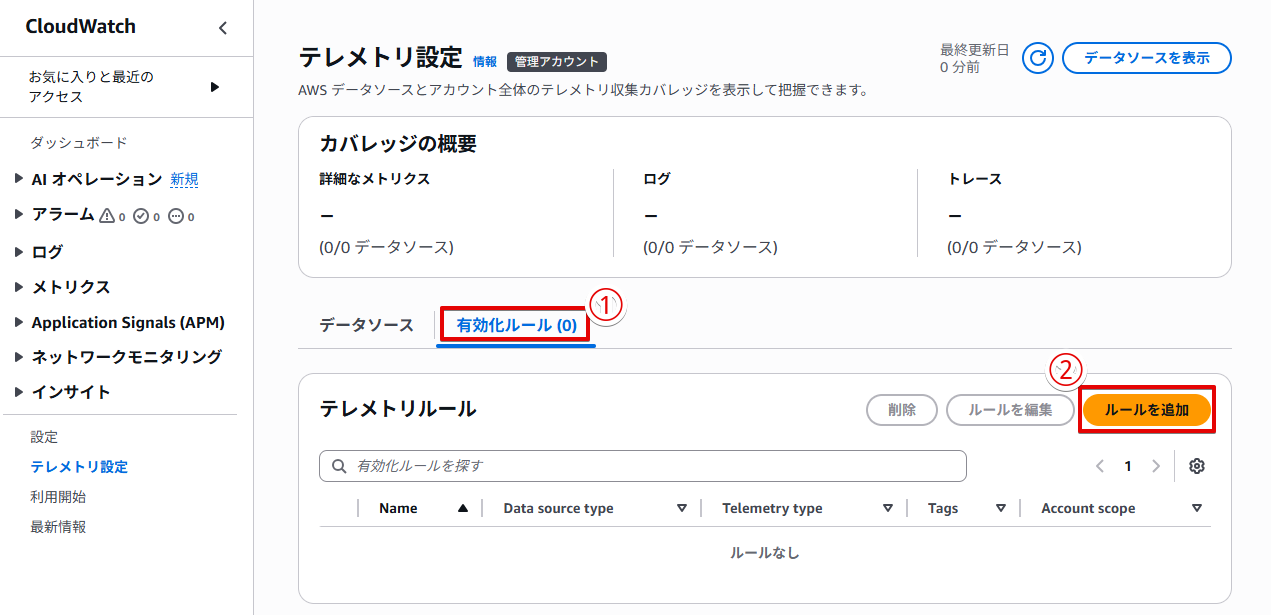Open telemetry rules table preferences gear
Image resolution: width=1271 pixels, height=615 pixels.
pos(1197,466)
